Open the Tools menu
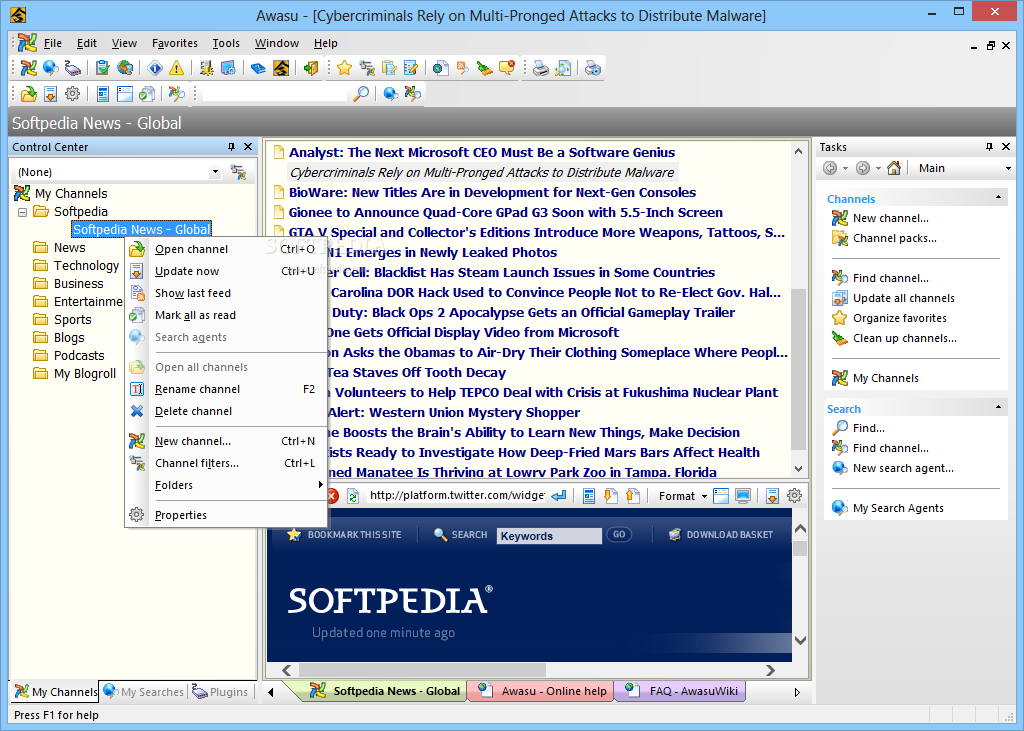This screenshot has height=731, width=1024. [x=226, y=43]
